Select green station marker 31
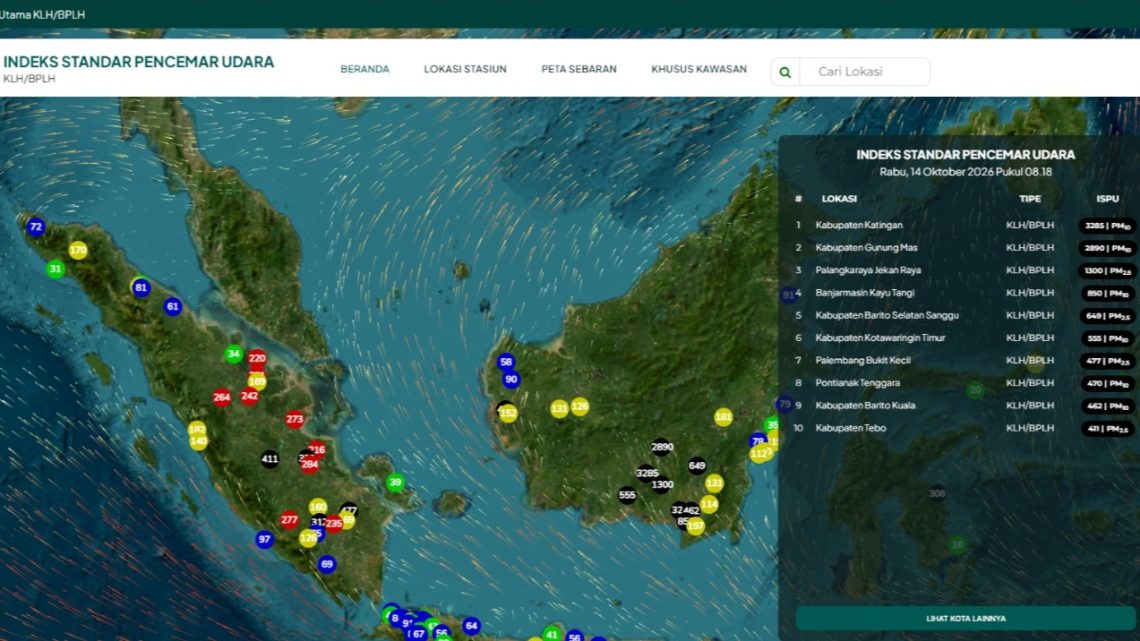The height and width of the screenshot is (641, 1140). [55, 269]
